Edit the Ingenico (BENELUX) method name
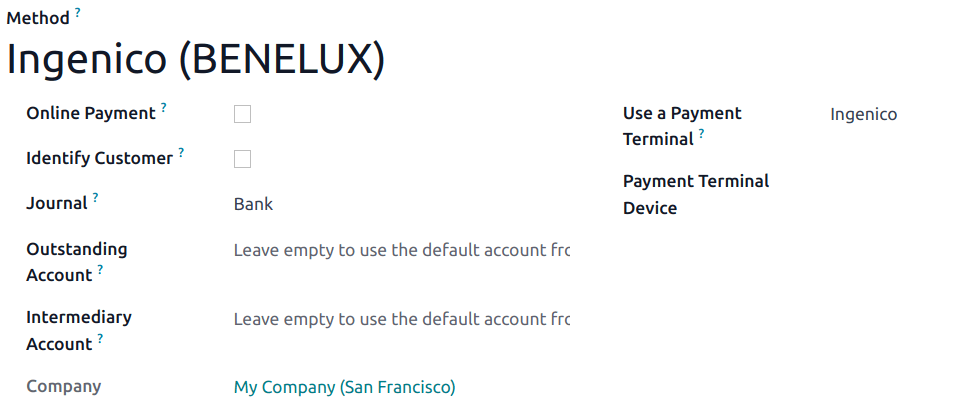 click(x=196, y=60)
